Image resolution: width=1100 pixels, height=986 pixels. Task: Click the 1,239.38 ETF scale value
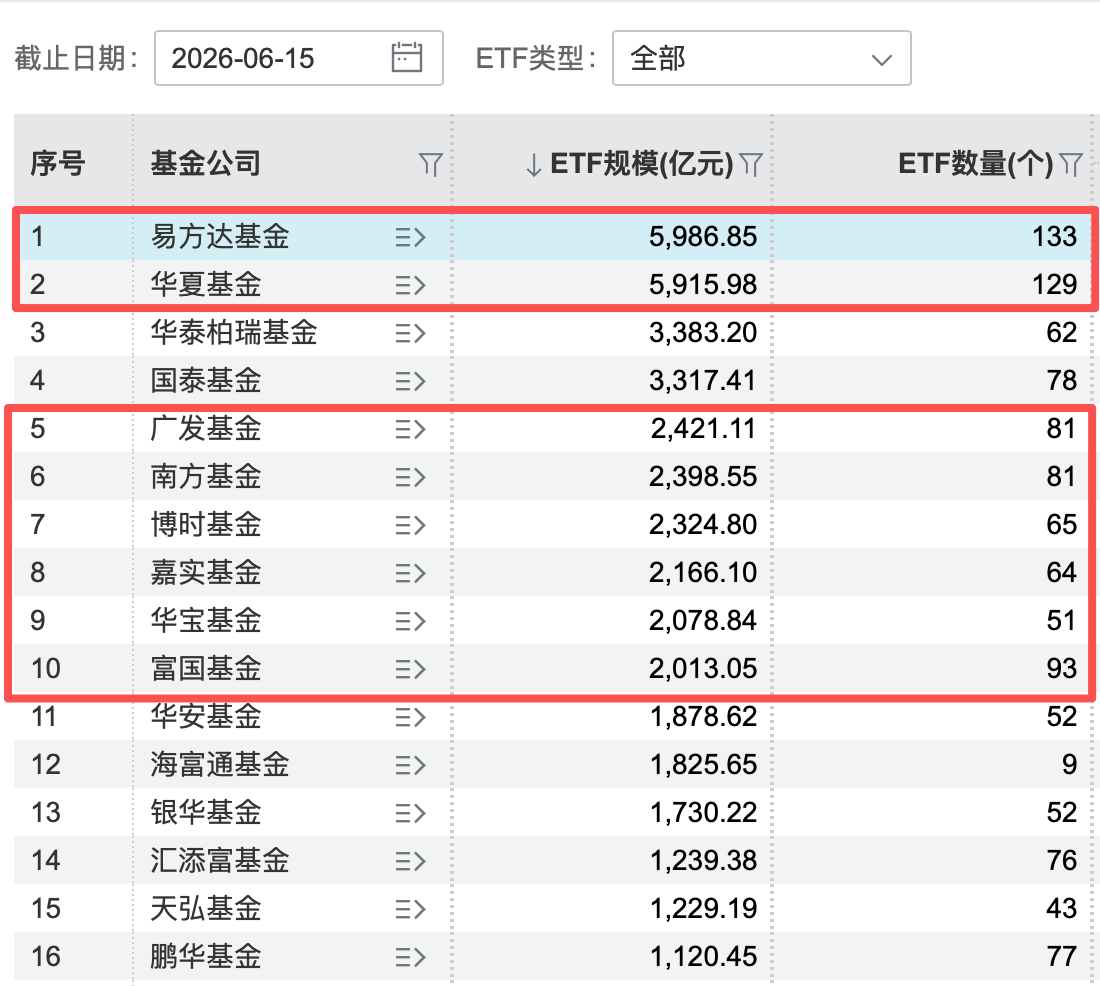[703, 860]
